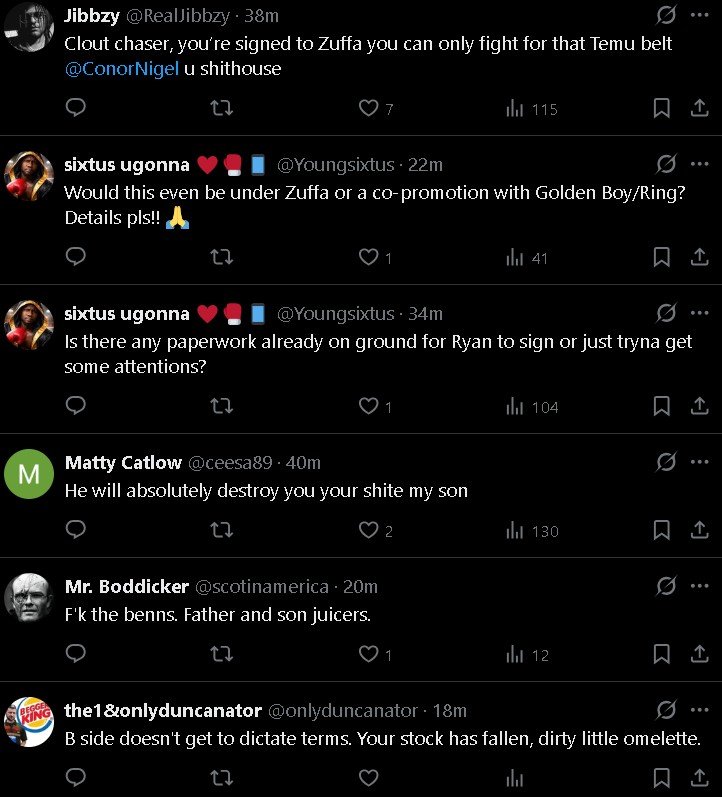Repost Jibbzy's tweet about Temu belt

[x=222, y=109]
